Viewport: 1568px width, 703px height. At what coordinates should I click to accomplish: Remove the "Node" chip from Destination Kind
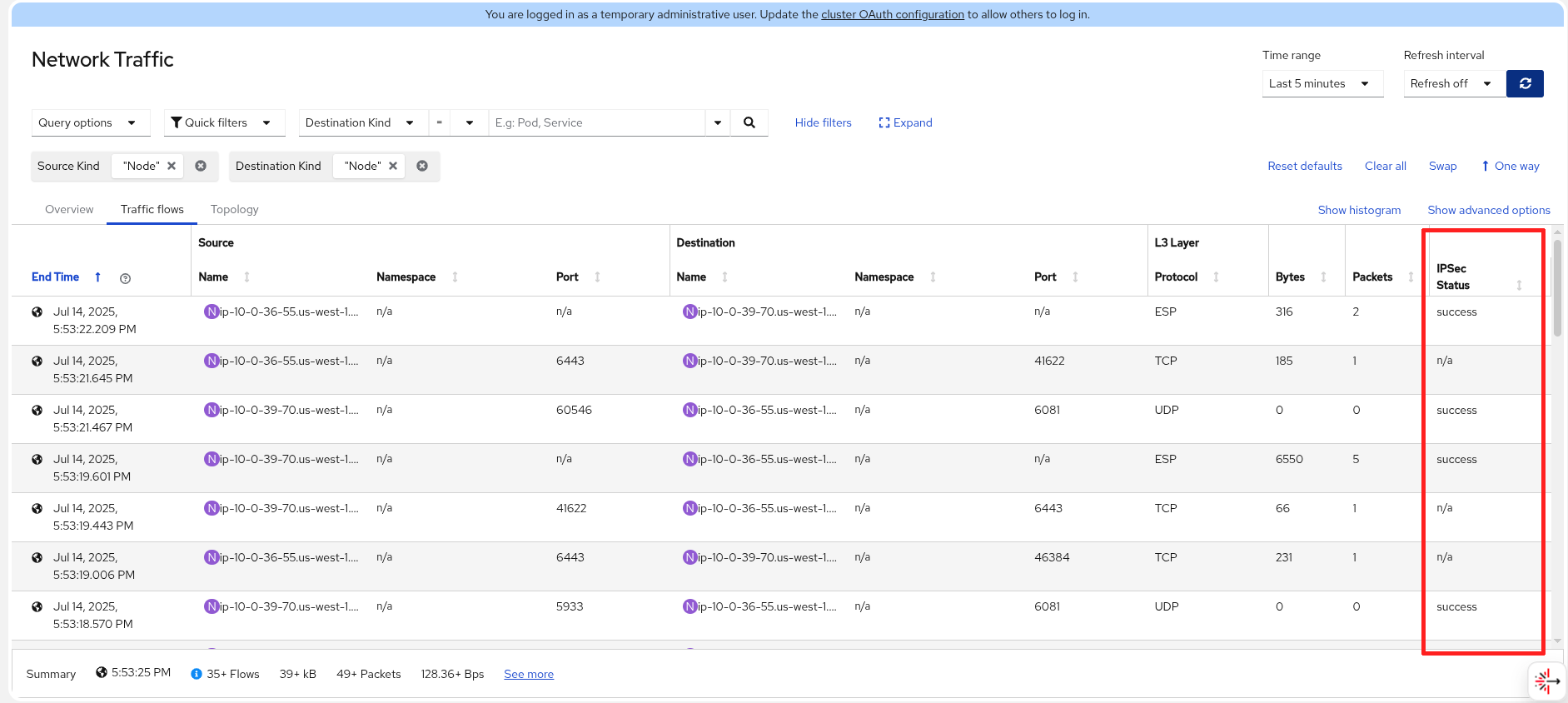click(393, 166)
